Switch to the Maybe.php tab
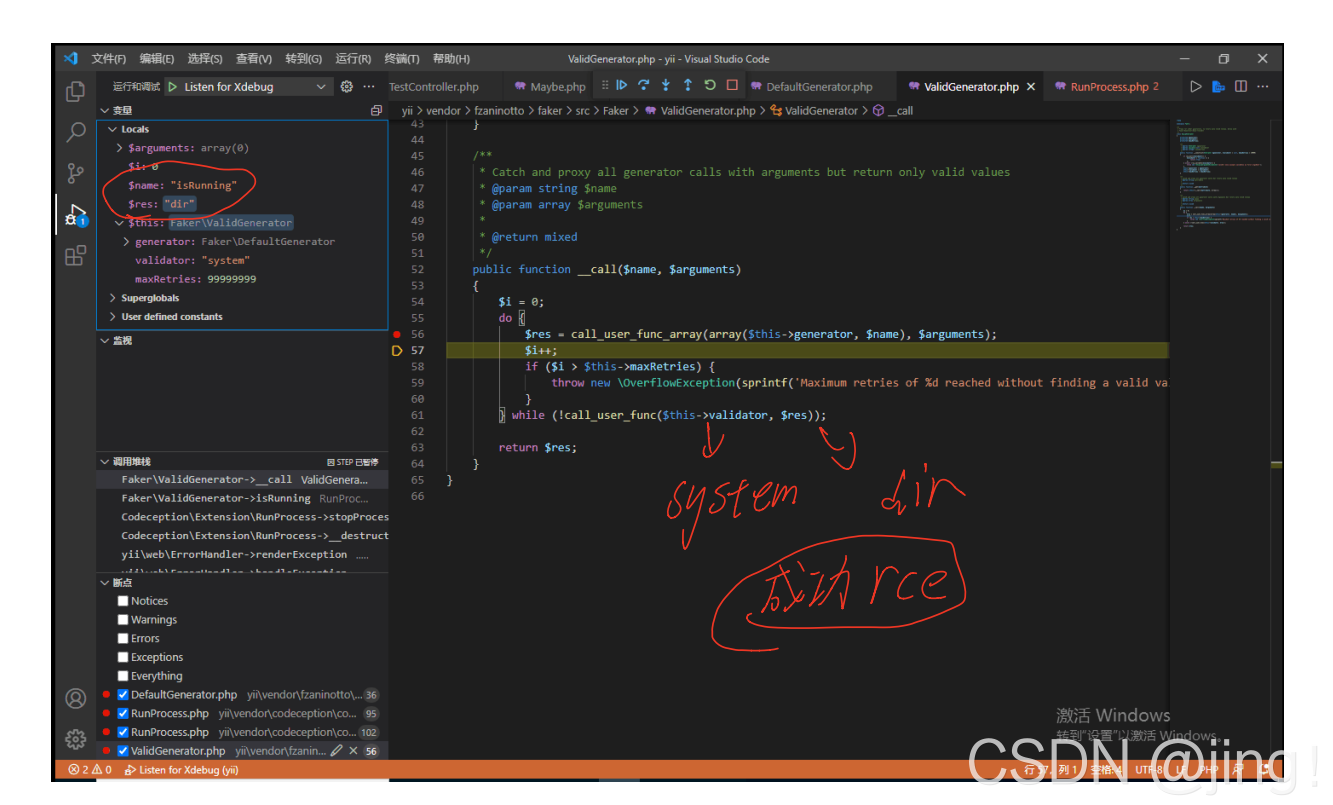This screenshot has width=1333, height=805. tap(551, 87)
